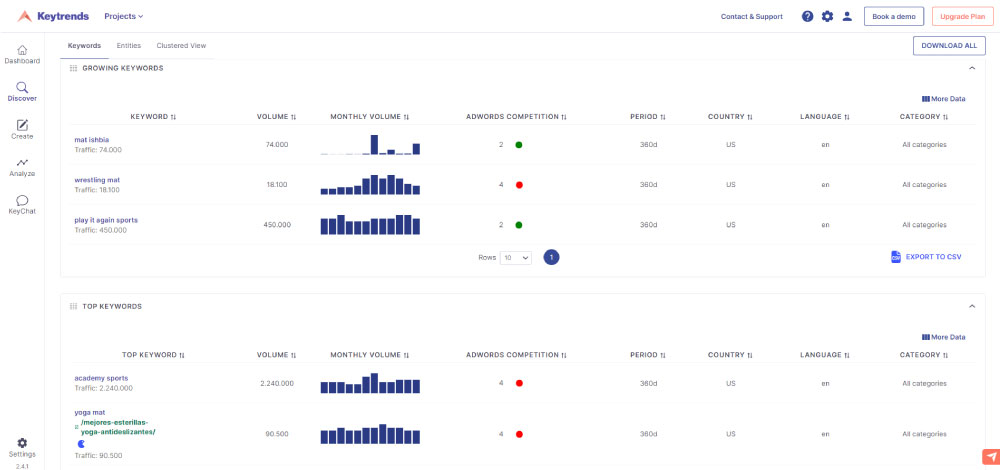
Task: Click the help question mark icon
Action: coord(807,17)
